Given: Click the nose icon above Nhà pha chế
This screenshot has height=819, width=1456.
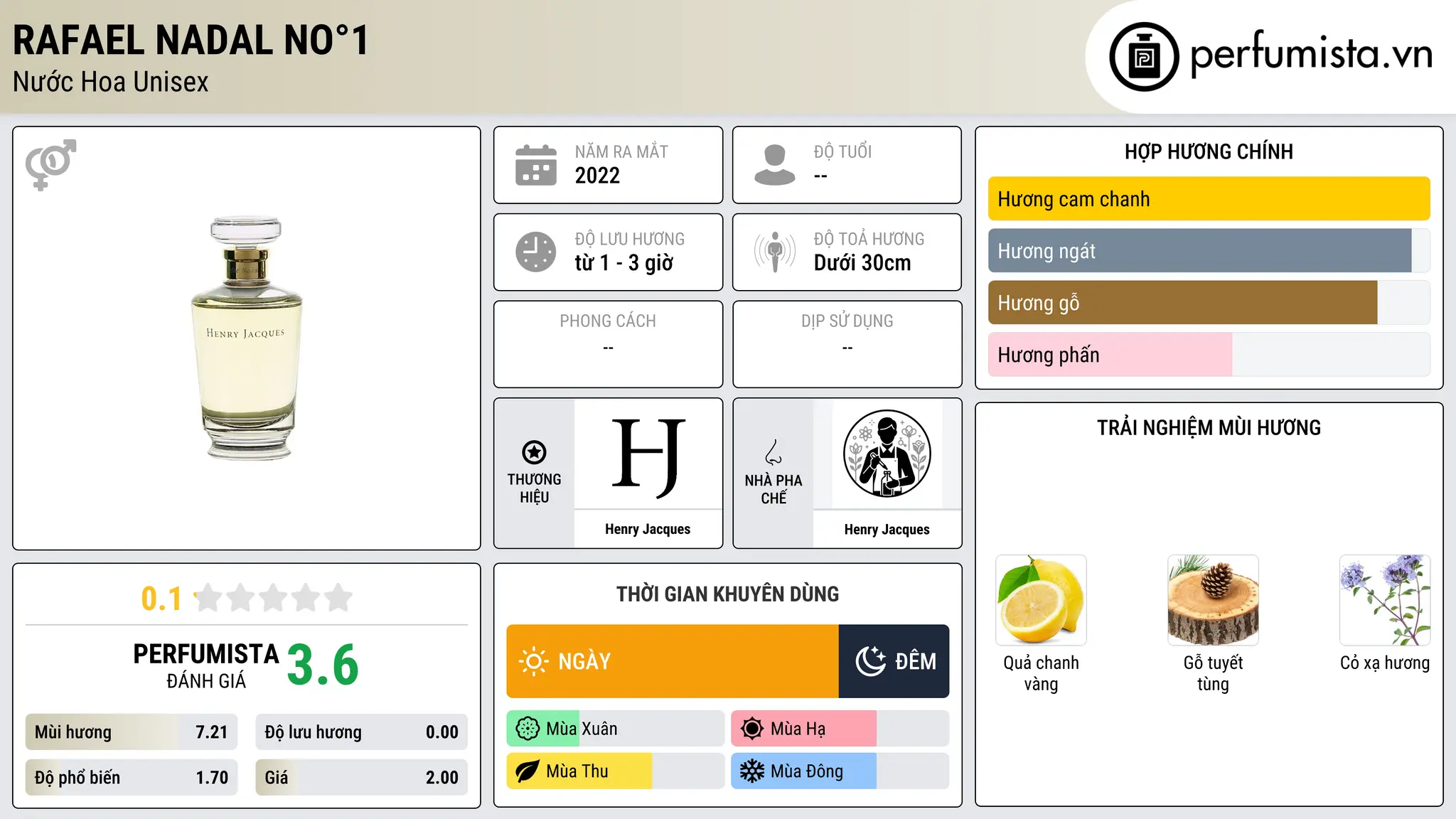Looking at the screenshot, I should click(x=773, y=452).
